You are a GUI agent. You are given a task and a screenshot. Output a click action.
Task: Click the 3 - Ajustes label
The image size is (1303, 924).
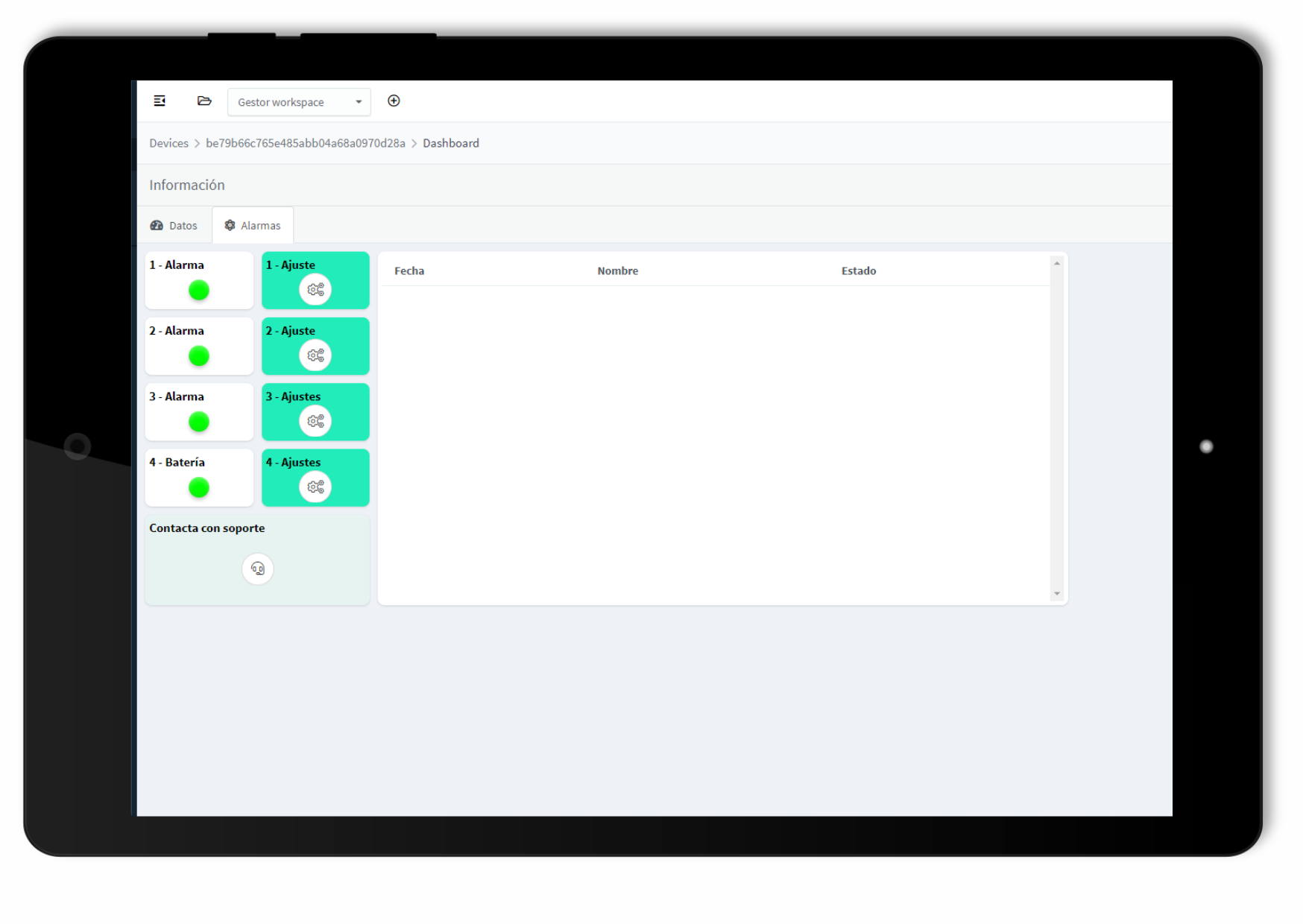(x=294, y=396)
